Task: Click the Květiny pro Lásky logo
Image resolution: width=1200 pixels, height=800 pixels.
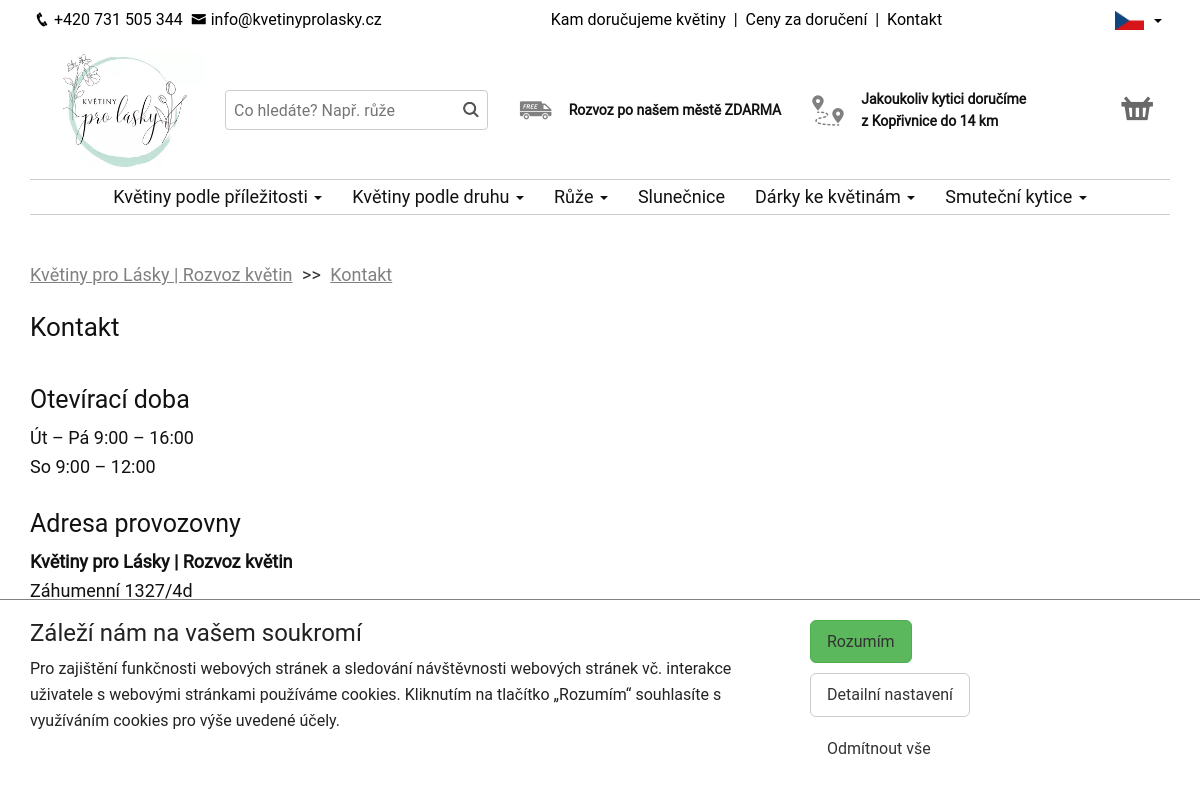Action: point(125,110)
